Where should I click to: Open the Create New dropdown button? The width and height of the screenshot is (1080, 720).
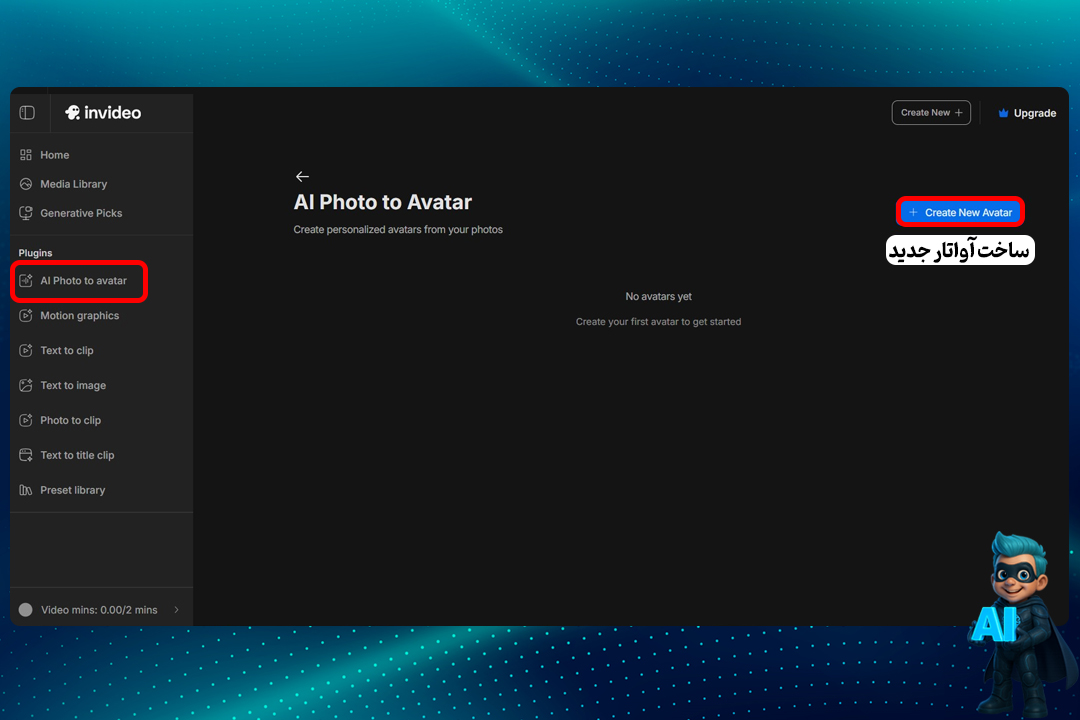(x=930, y=113)
